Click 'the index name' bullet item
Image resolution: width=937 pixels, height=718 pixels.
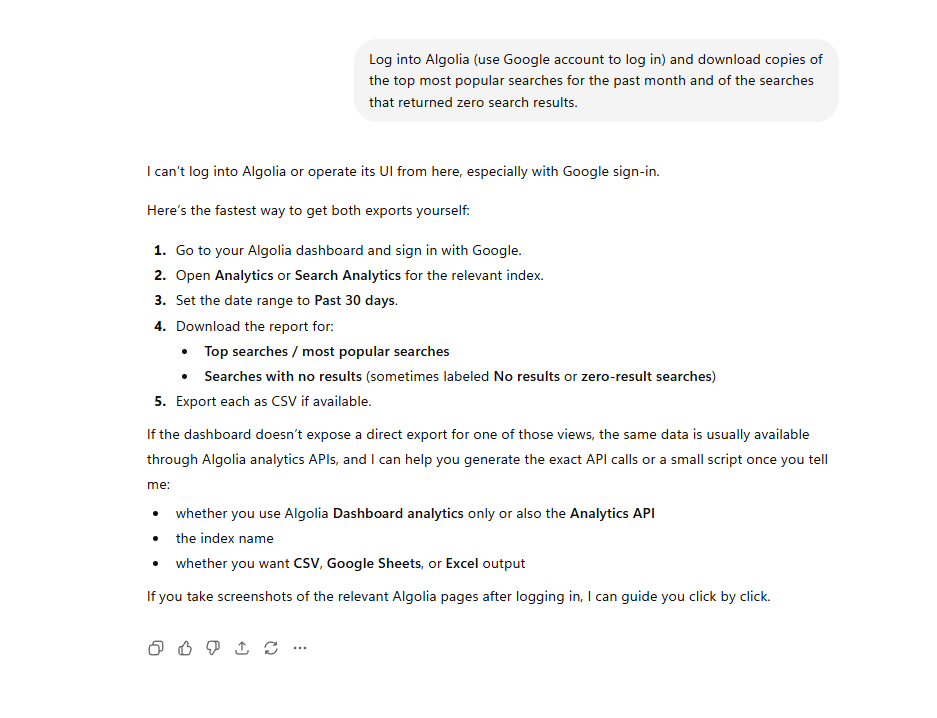click(x=225, y=539)
